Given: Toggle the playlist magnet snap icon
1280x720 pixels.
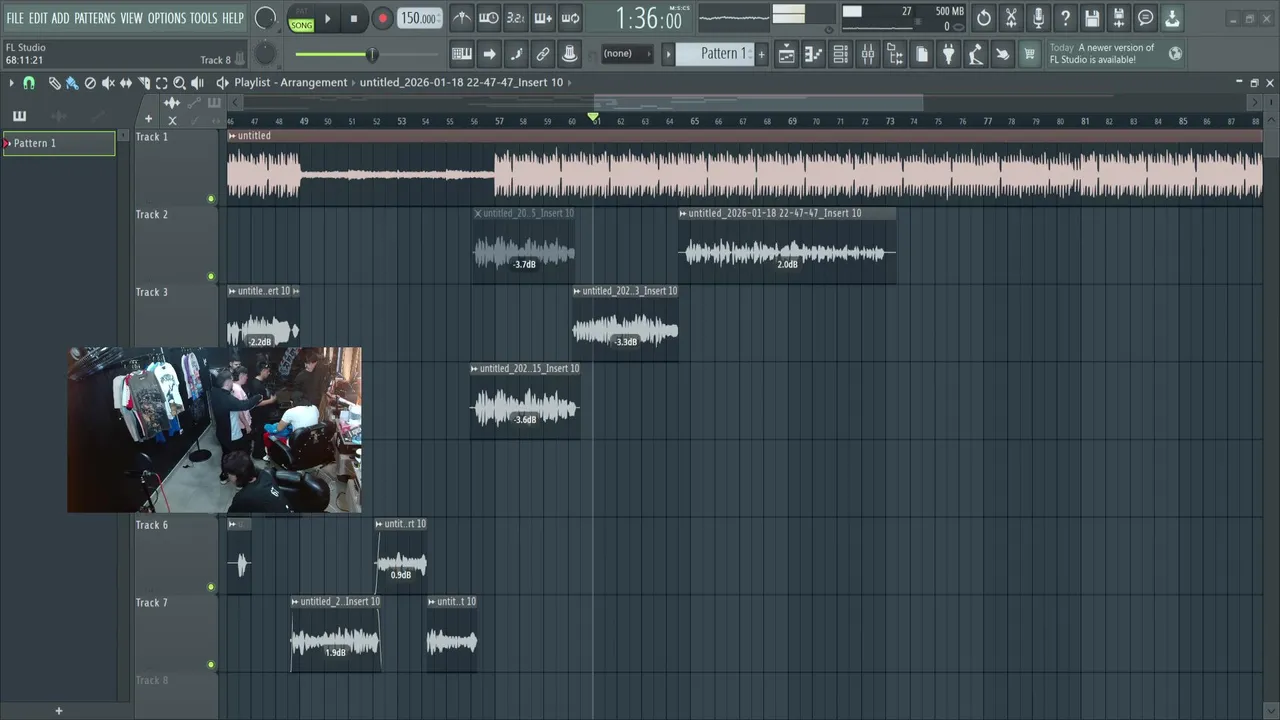Looking at the screenshot, I should [29, 83].
